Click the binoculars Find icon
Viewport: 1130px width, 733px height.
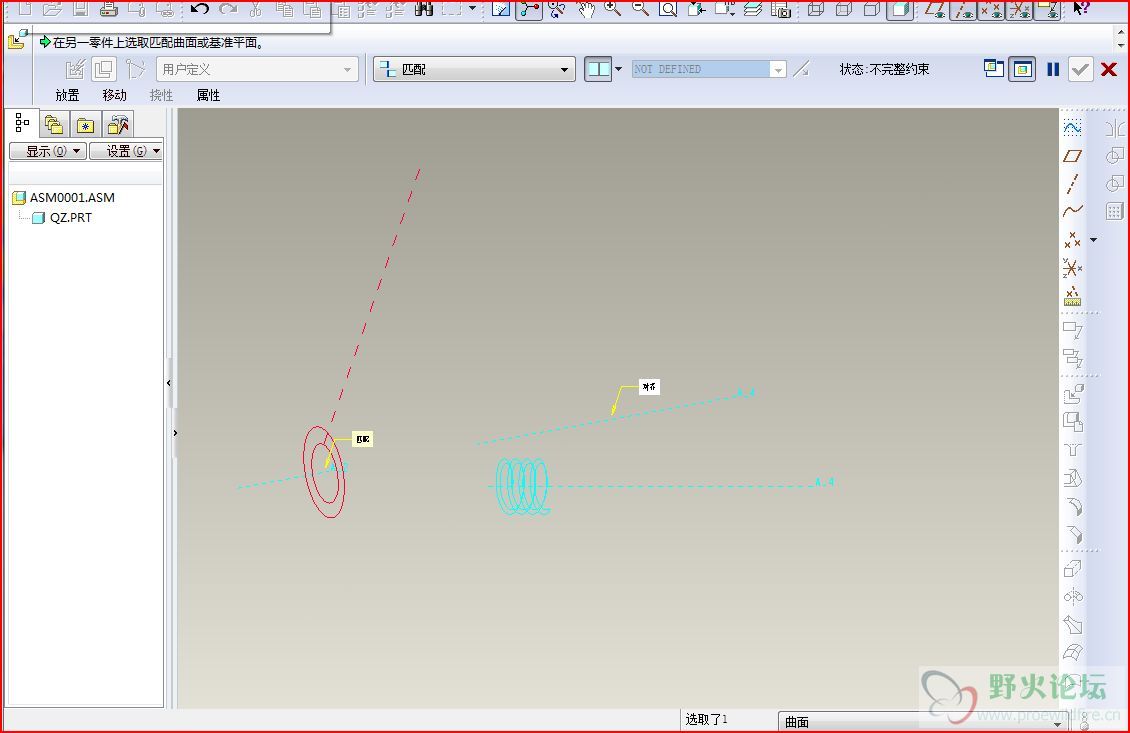424,9
